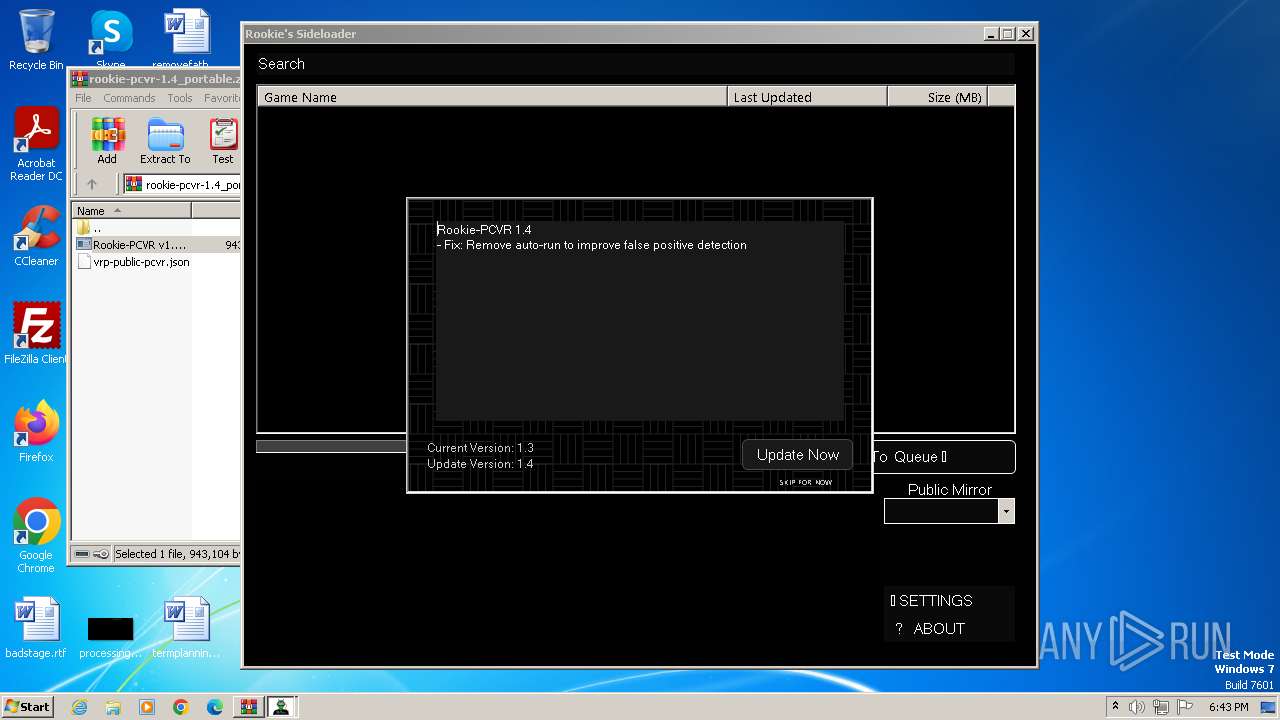
Task: Open the Public Mirror dropdown
Action: click(1006, 511)
